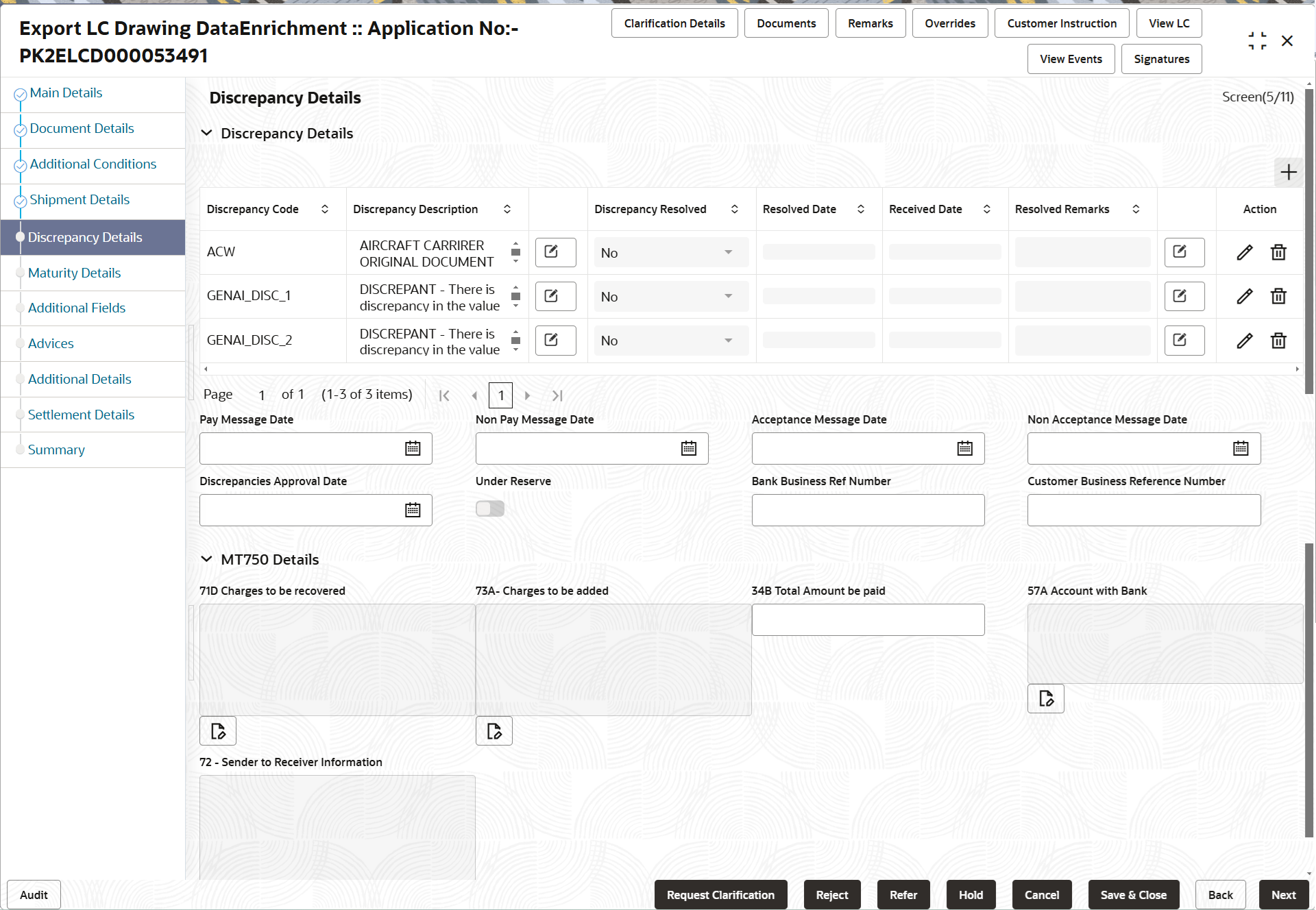Edit the ACW discrepancy row pencil icon
Viewport: 1316px width, 910px height.
(1245, 252)
